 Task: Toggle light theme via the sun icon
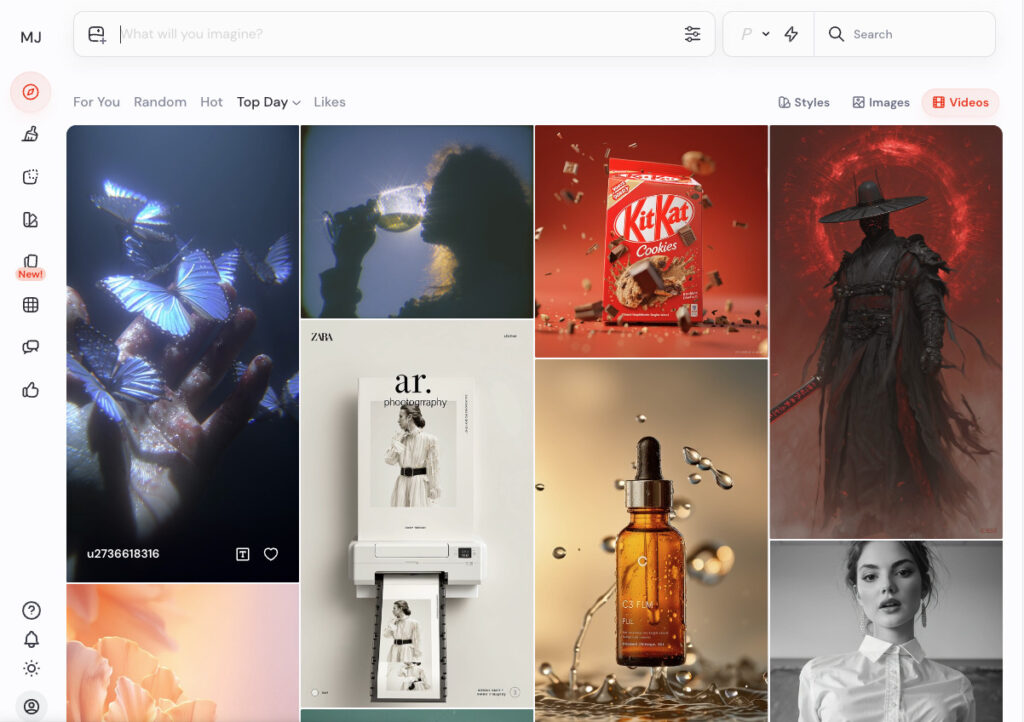tap(31, 669)
